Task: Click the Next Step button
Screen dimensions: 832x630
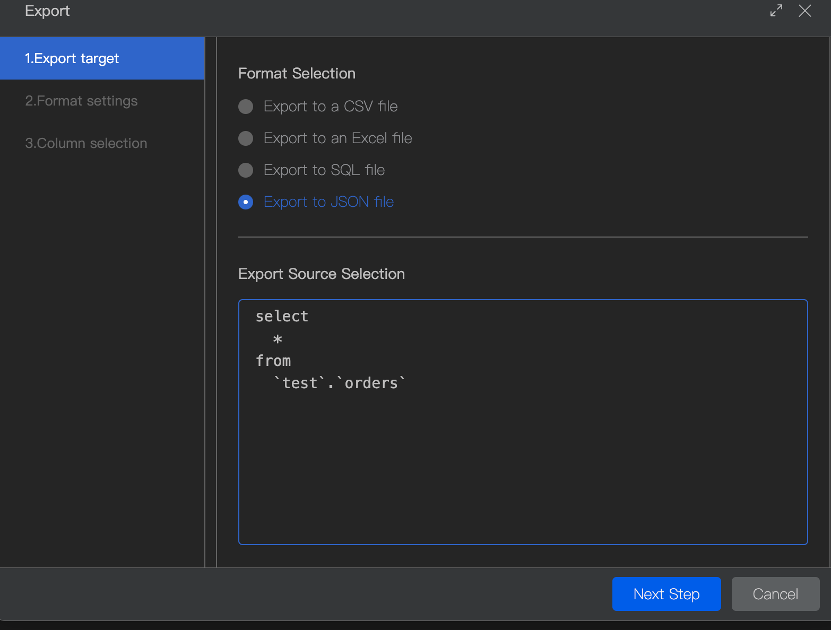Action: tap(666, 594)
